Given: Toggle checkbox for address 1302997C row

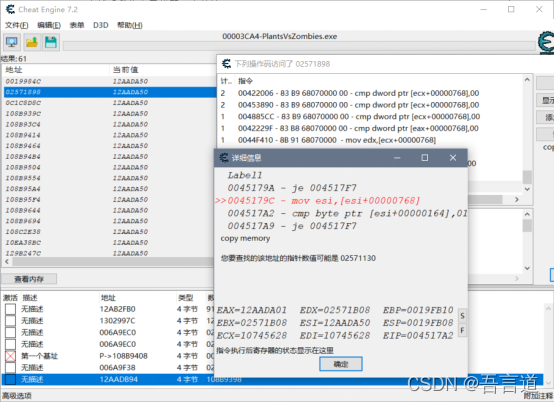Looking at the screenshot, I should coord(10,321).
